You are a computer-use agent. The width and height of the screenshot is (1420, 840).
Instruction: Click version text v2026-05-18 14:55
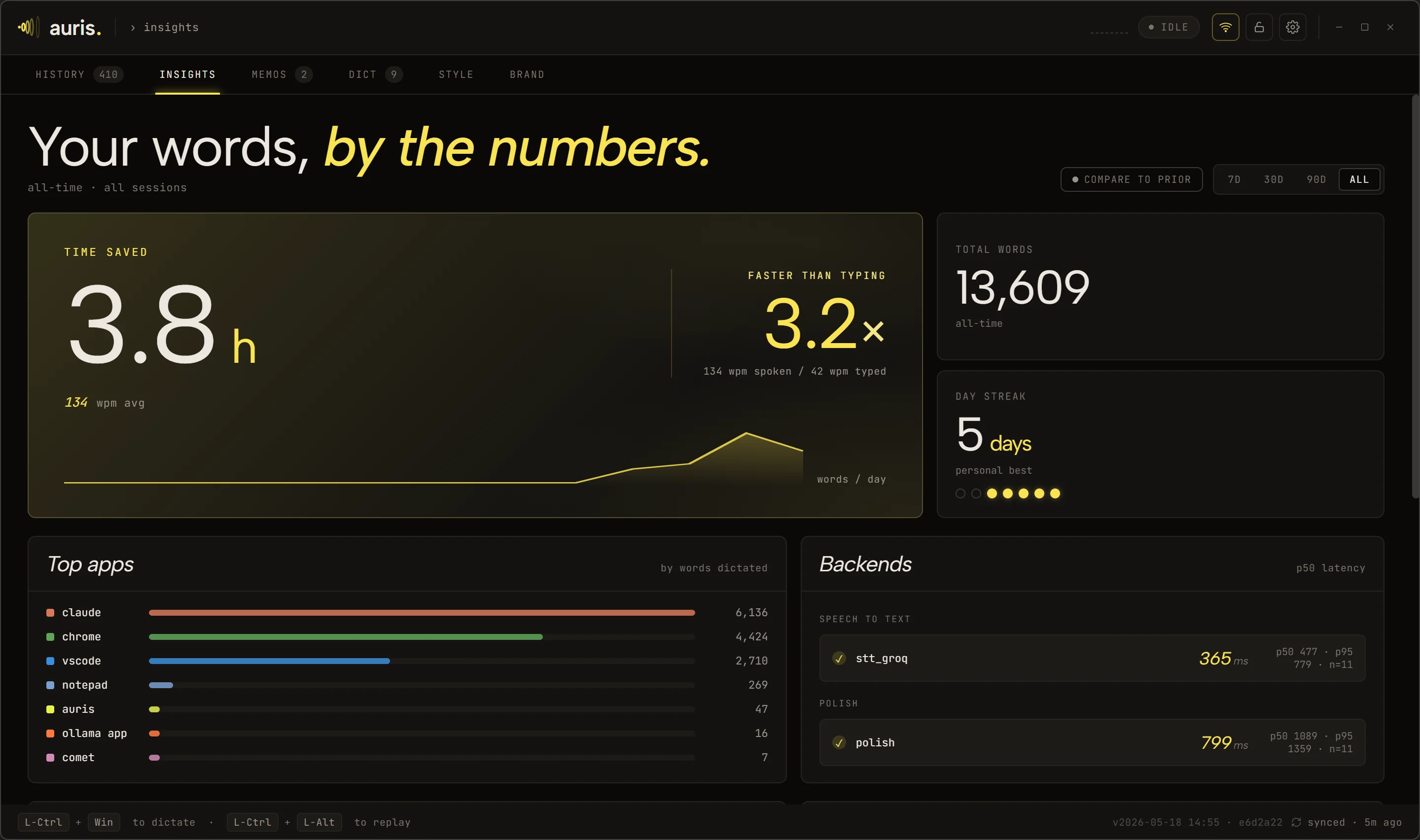click(1166, 822)
